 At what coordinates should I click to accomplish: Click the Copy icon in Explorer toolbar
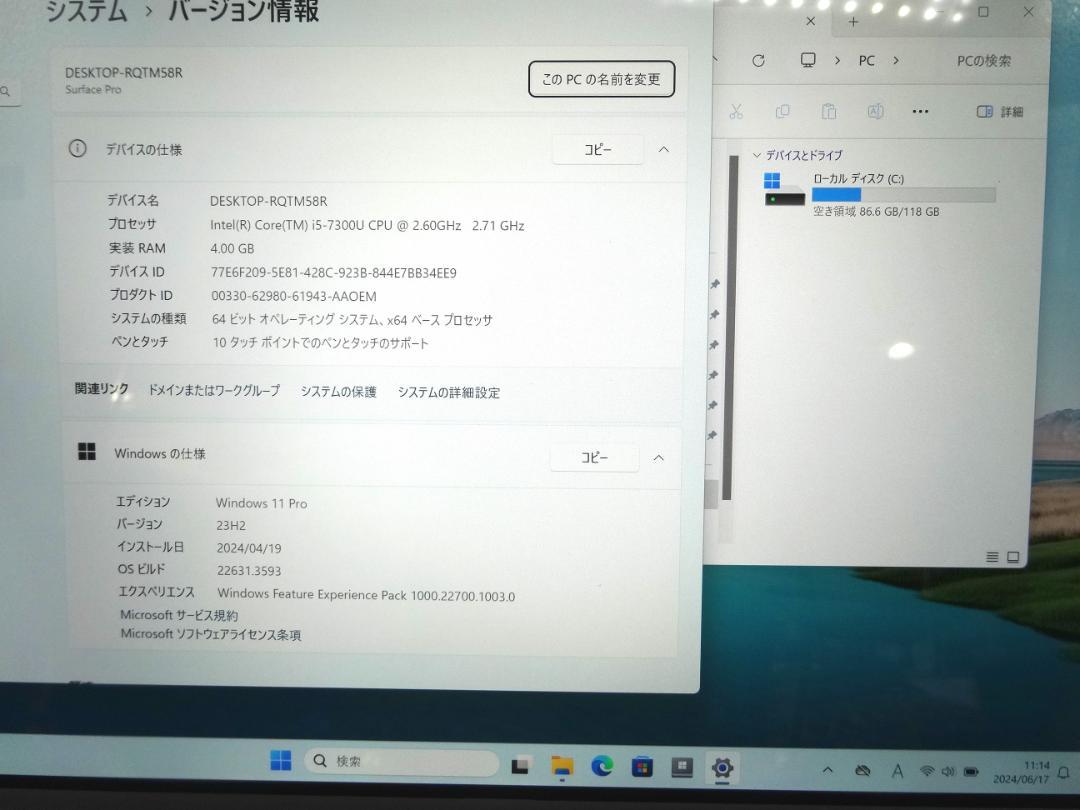(782, 111)
